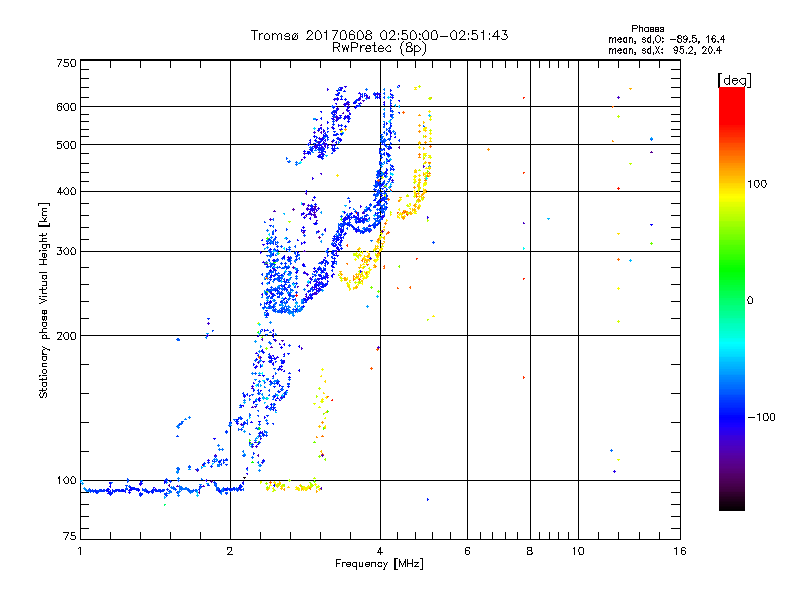
Task: Click the phase colorbar gradient
Action: tap(732, 298)
